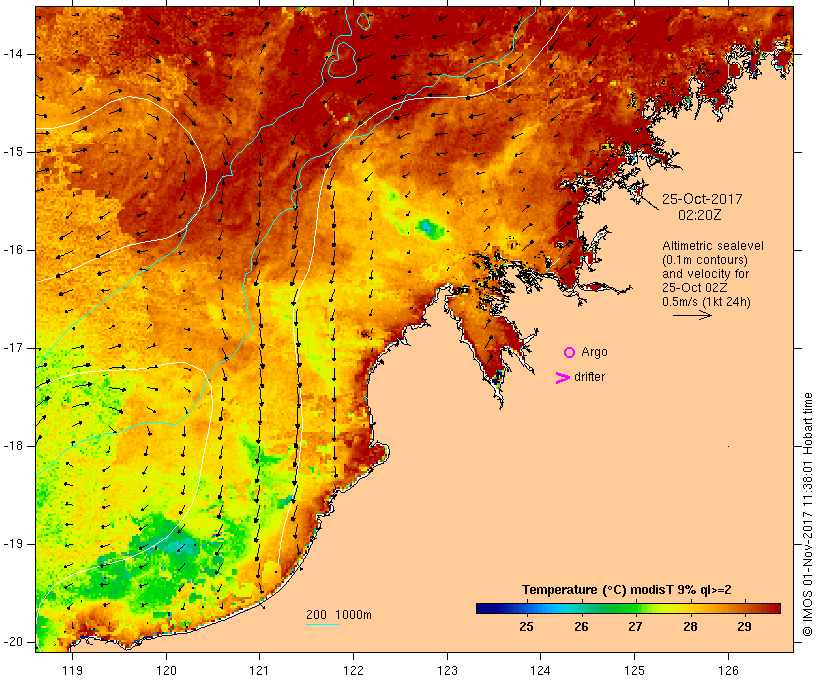Click color bar tick label 28
Screen dimensions: 820x680
(690, 626)
